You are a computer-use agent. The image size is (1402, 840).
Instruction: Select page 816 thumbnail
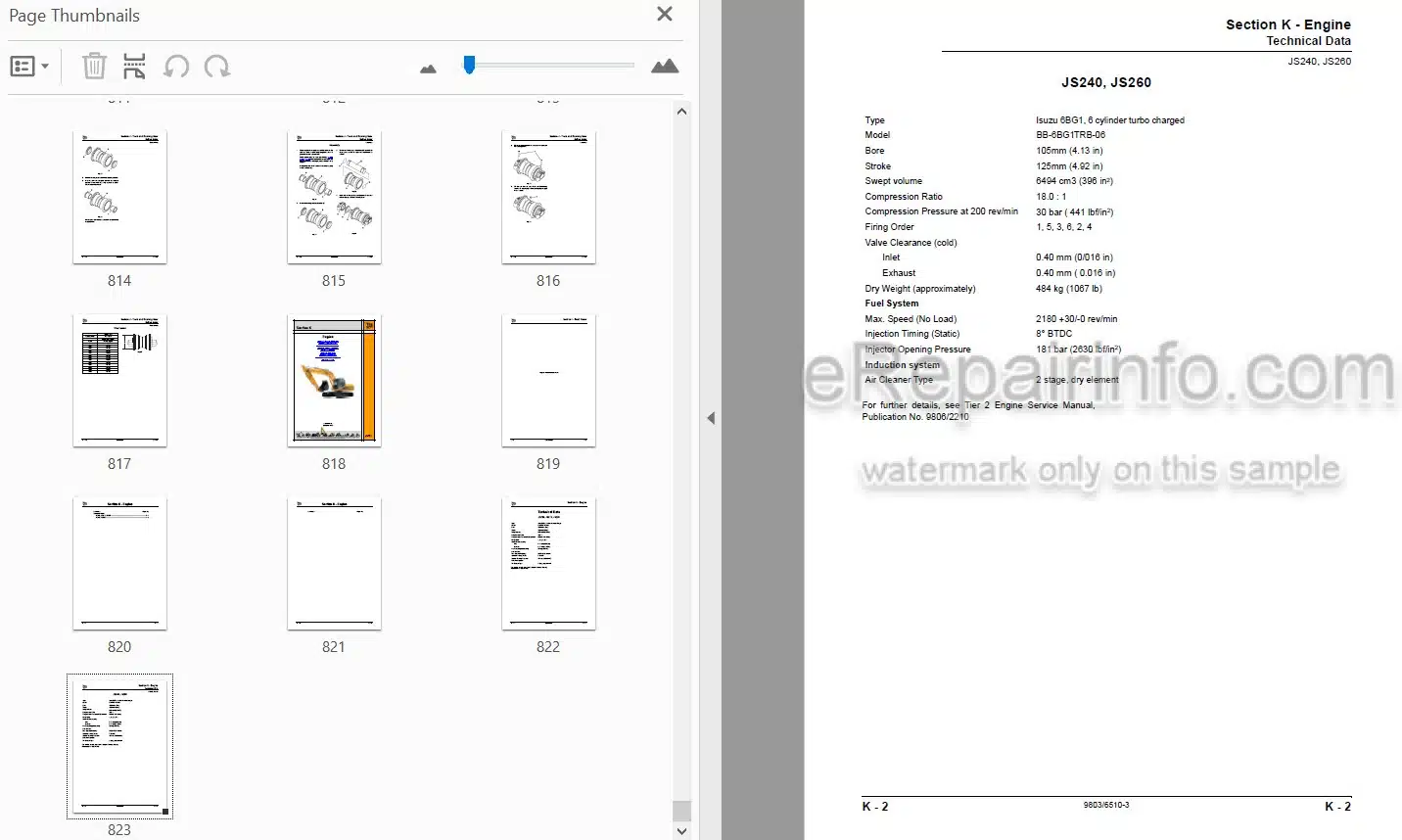(548, 197)
